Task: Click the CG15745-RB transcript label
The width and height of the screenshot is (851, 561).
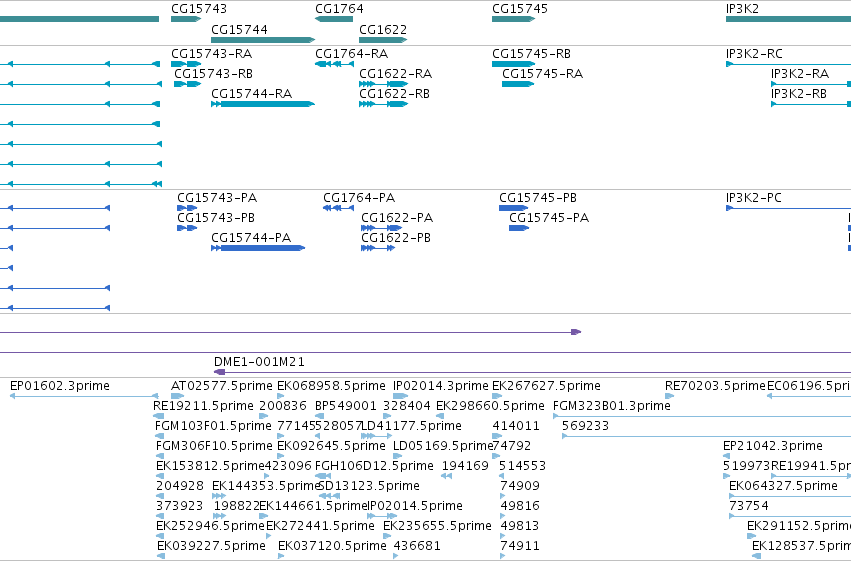Action: pos(531,54)
